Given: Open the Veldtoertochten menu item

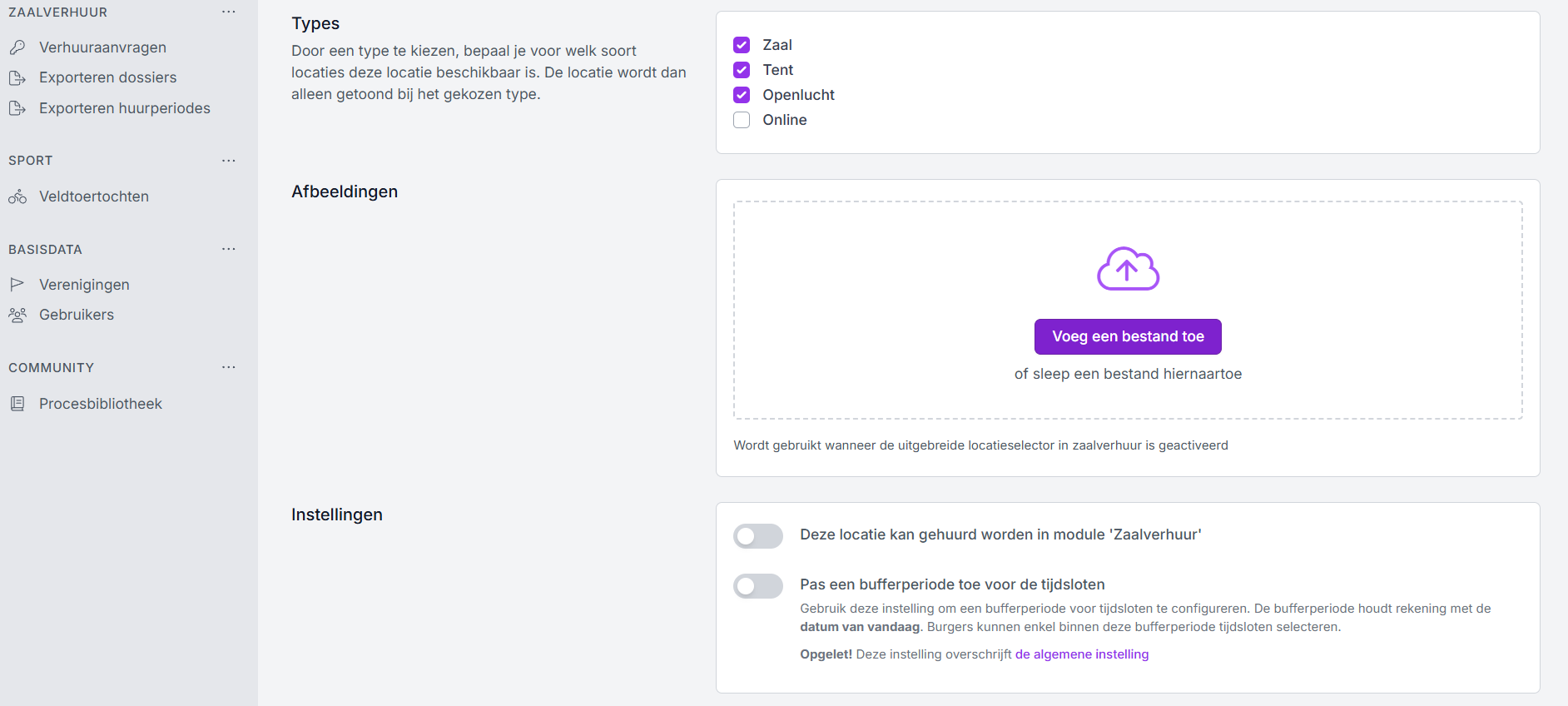Looking at the screenshot, I should point(94,196).
